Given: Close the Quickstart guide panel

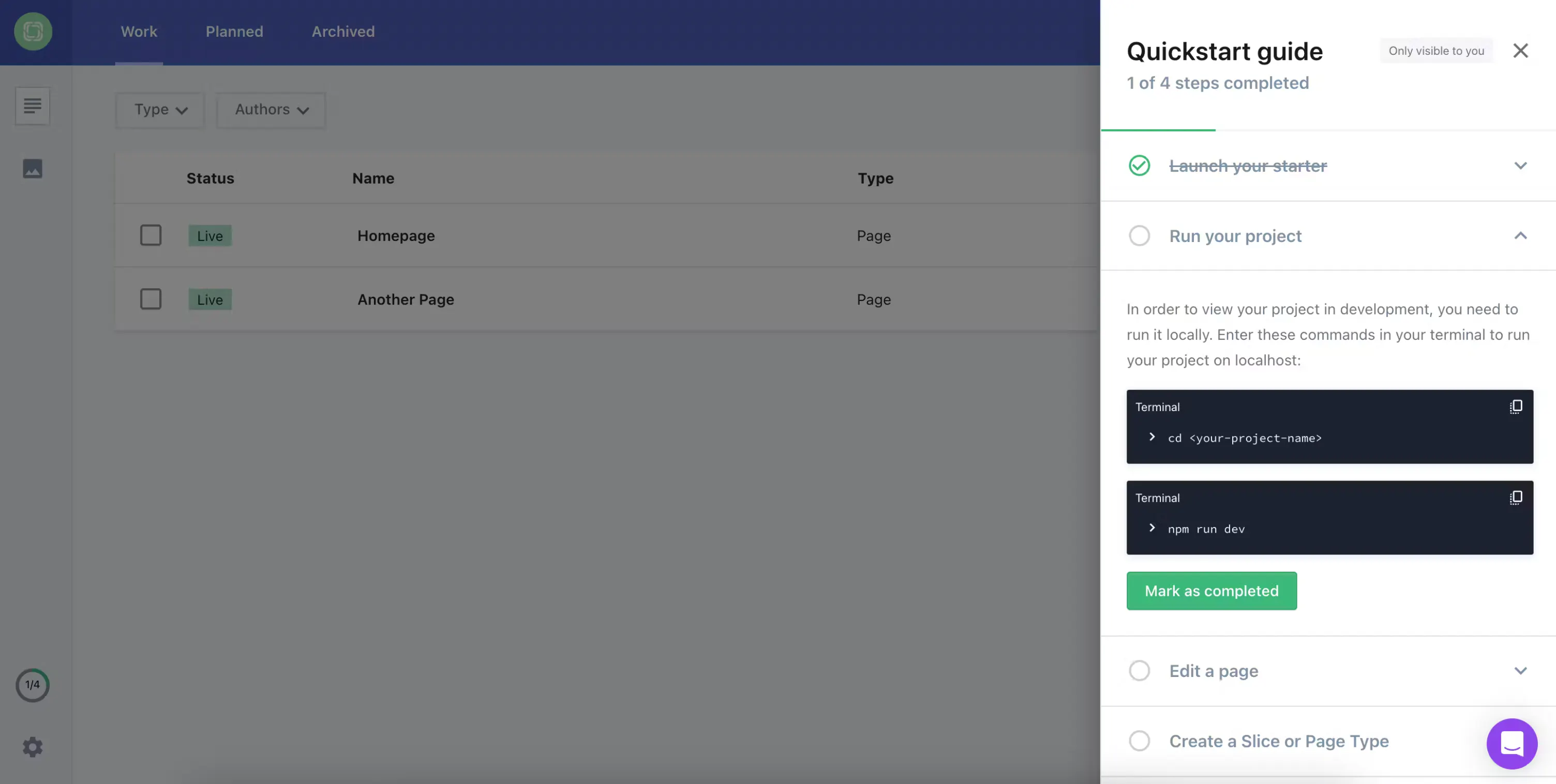Looking at the screenshot, I should coord(1520,51).
